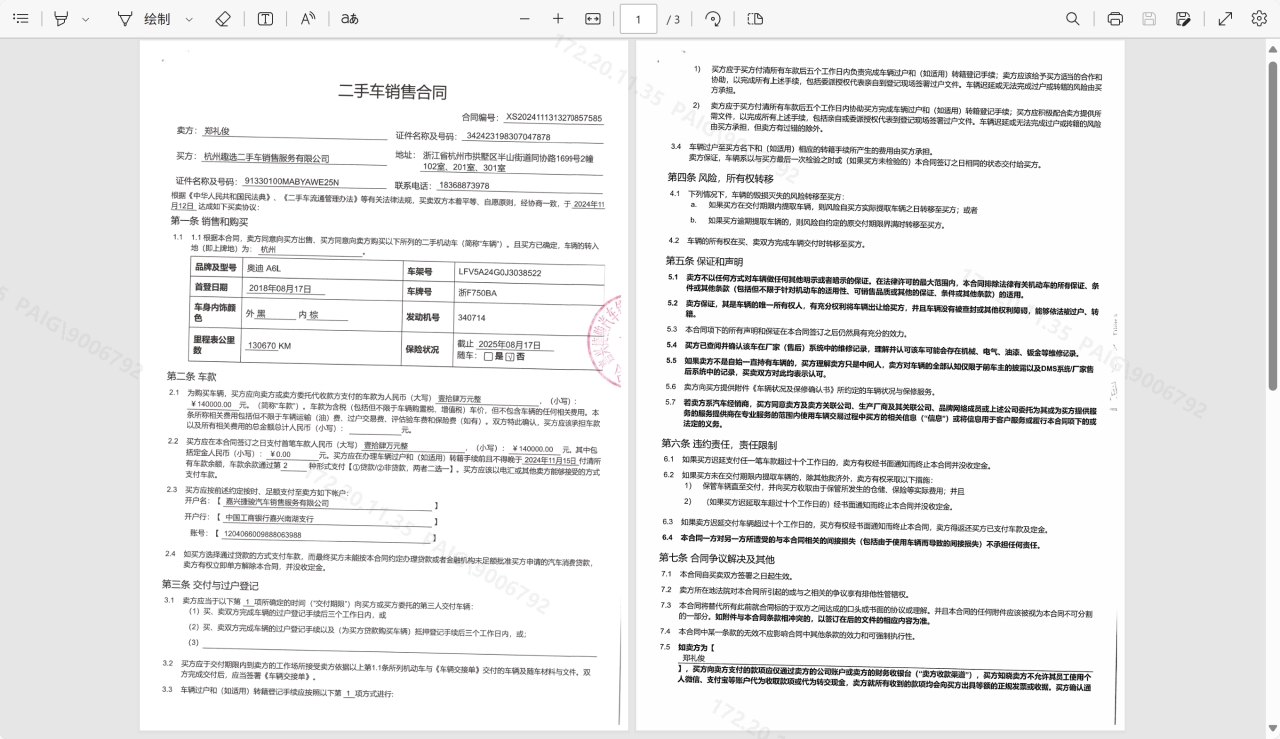Screen dimensions: 1280x739
Task: Click the heading 第二条 车款
Action: pyautogui.click(x=191, y=377)
